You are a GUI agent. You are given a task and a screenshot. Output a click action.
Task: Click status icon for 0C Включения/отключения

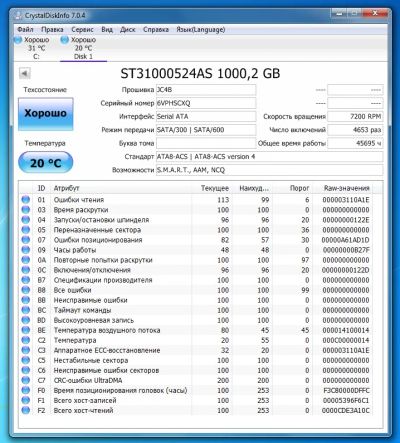click(x=26, y=270)
